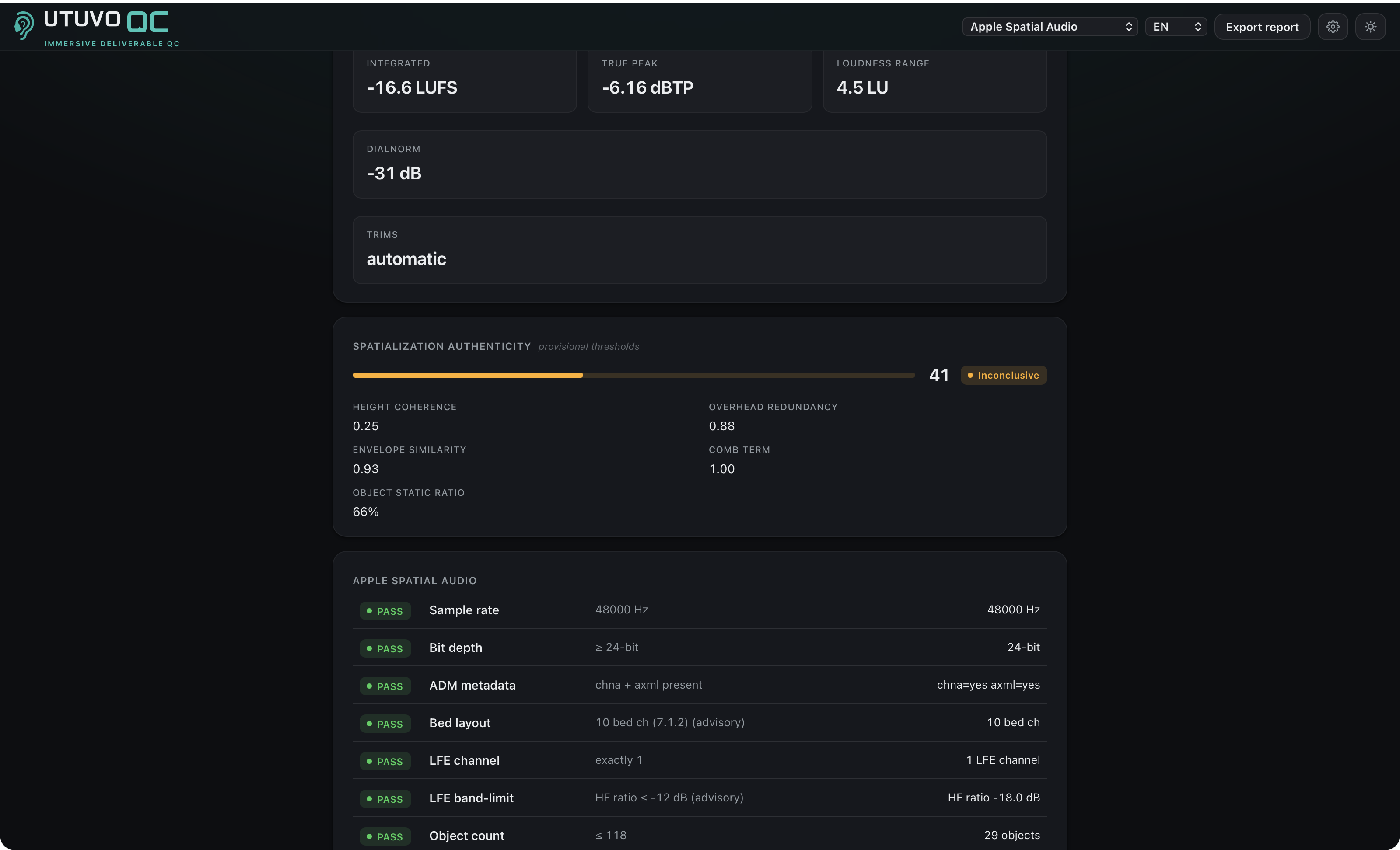Toggle light theme with sun icon
Viewport: 1400px width, 850px height.
[1370, 27]
